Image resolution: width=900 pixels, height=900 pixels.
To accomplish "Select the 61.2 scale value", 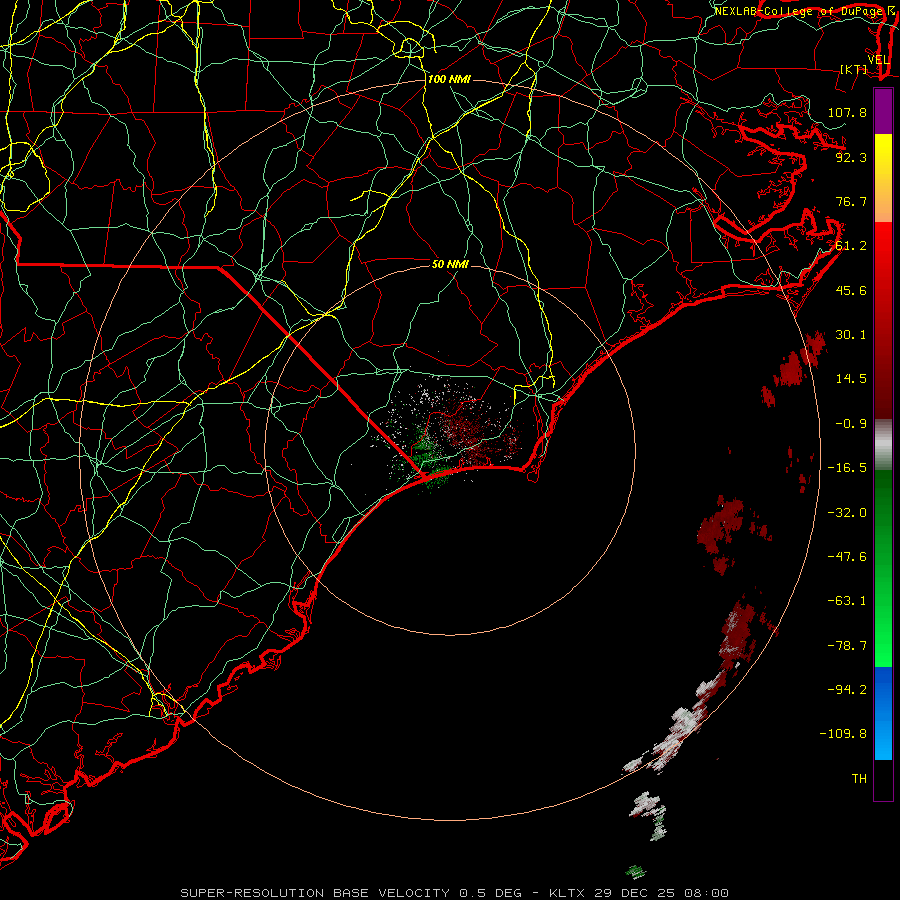I will (851, 246).
